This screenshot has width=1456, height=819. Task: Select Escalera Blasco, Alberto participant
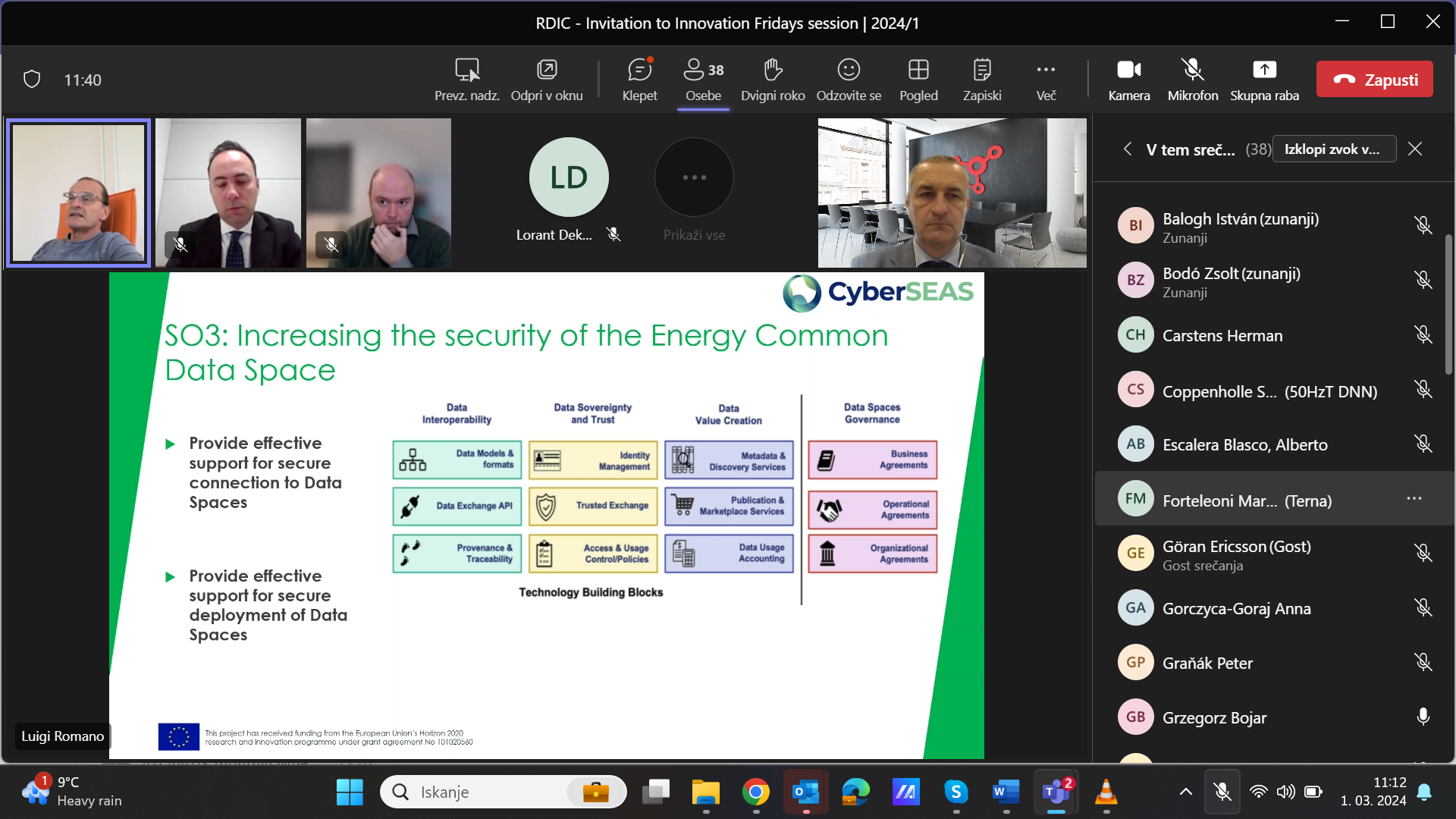[x=1274, y=444]
